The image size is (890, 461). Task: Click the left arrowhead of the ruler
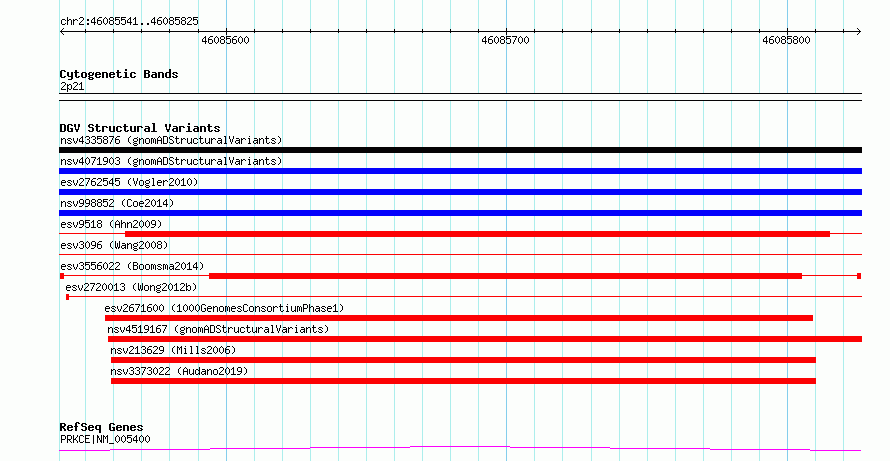coord(62,32)
